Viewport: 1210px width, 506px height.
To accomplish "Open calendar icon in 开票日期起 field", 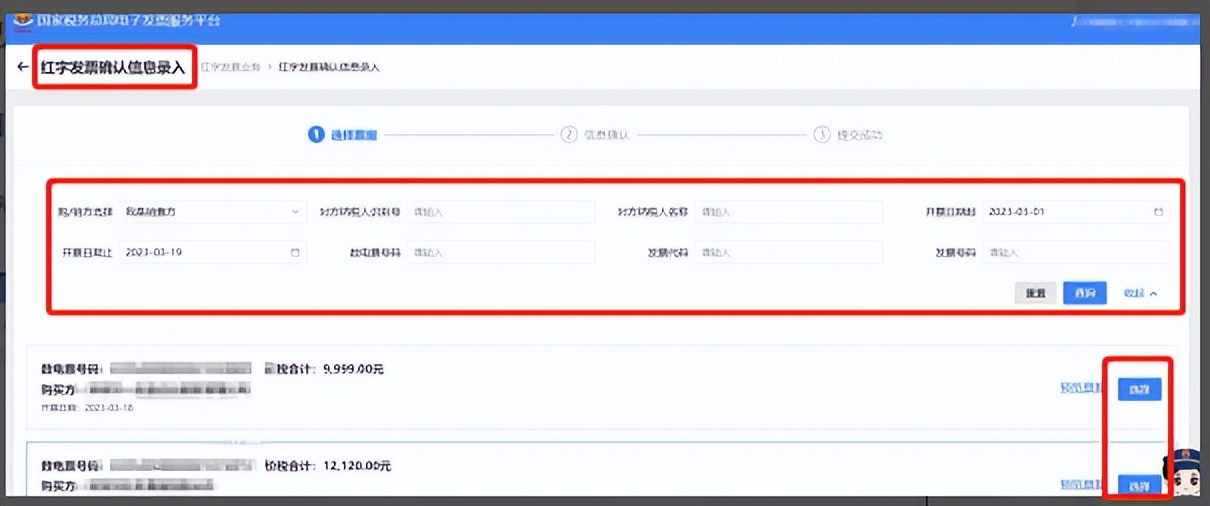I will coord(1158,212).
